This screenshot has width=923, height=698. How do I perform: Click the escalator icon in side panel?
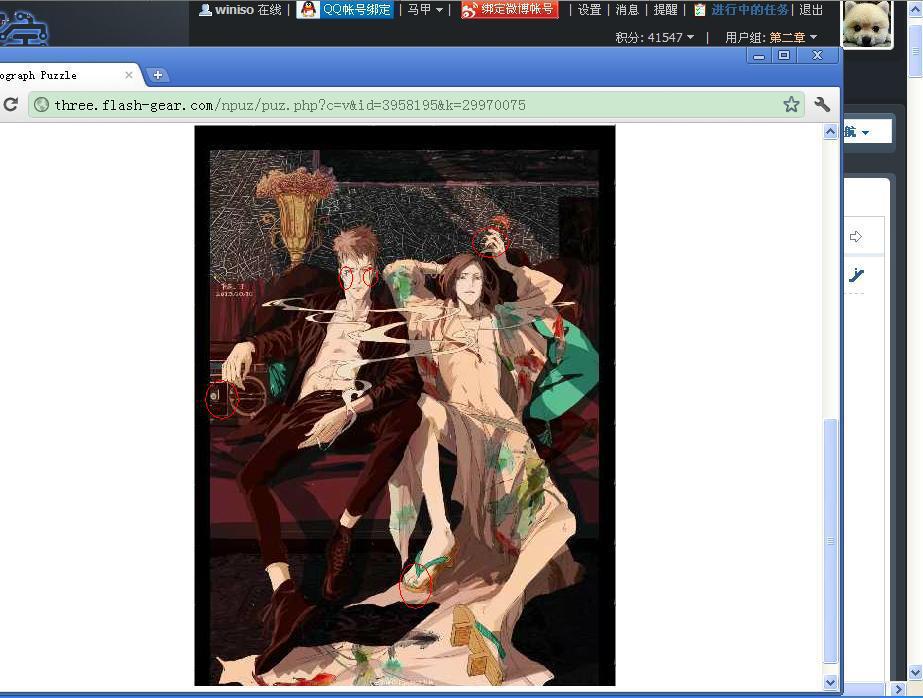pyautogui.click(x=856, y=275)
